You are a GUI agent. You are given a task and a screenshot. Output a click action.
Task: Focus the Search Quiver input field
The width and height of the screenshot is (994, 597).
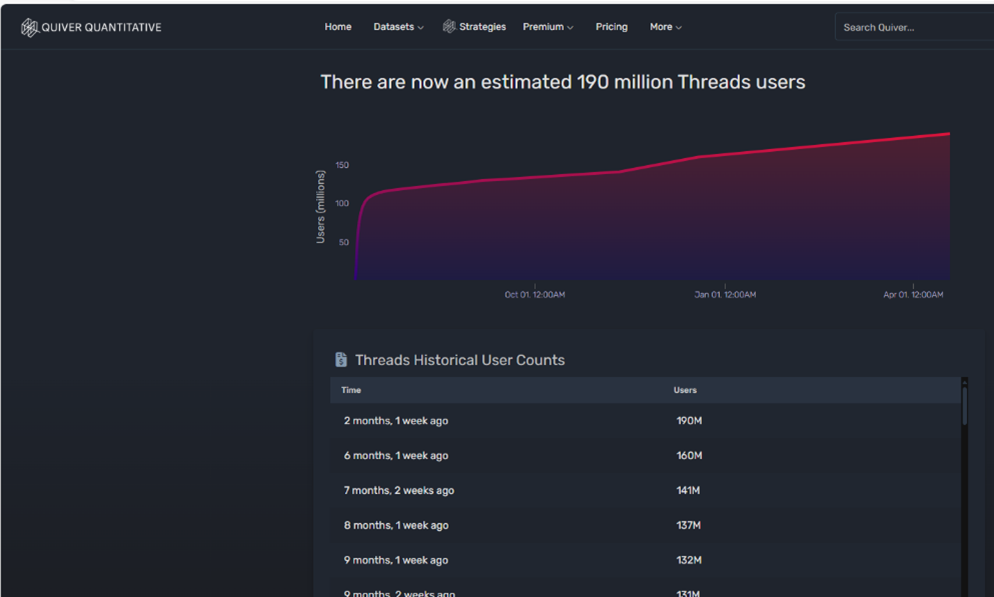click(x=914, y=27)
